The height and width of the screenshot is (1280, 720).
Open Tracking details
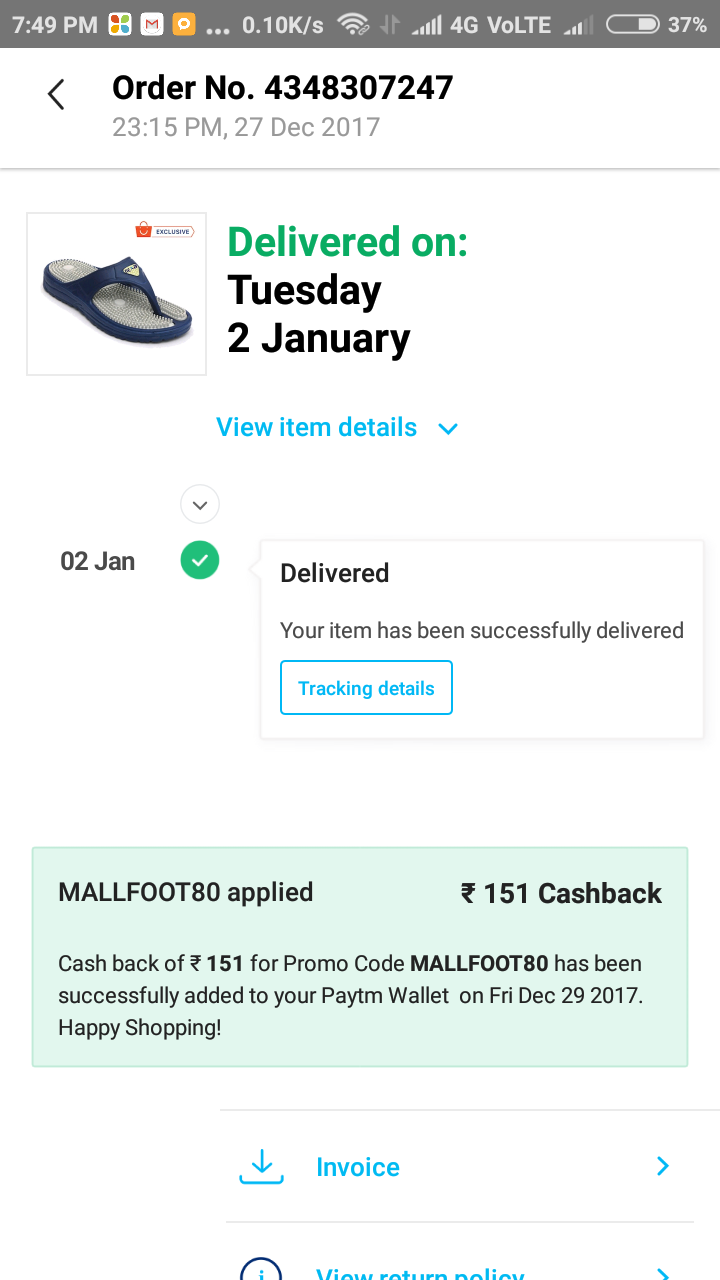pos(366,688)
